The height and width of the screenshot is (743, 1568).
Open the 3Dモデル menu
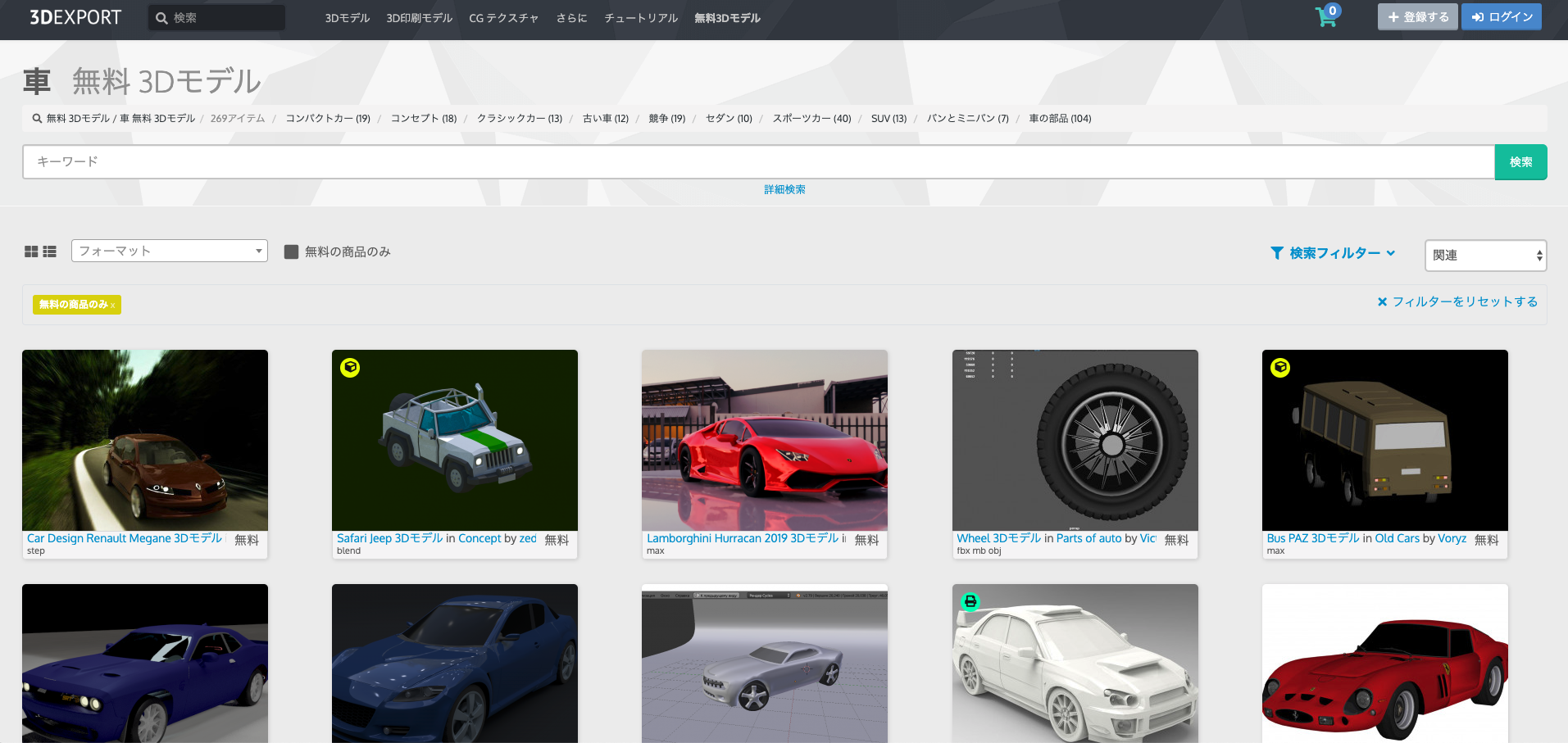click(x=348, y=18)
